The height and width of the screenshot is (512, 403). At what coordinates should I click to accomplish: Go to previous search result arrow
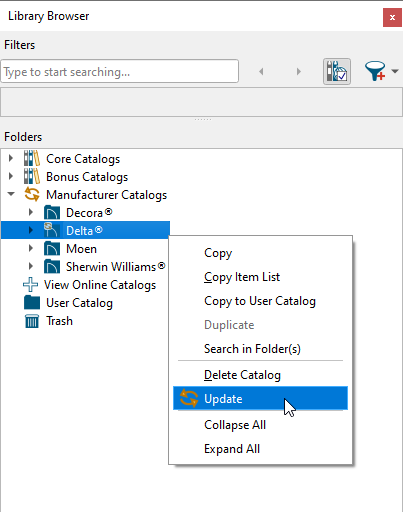[261, 71]
